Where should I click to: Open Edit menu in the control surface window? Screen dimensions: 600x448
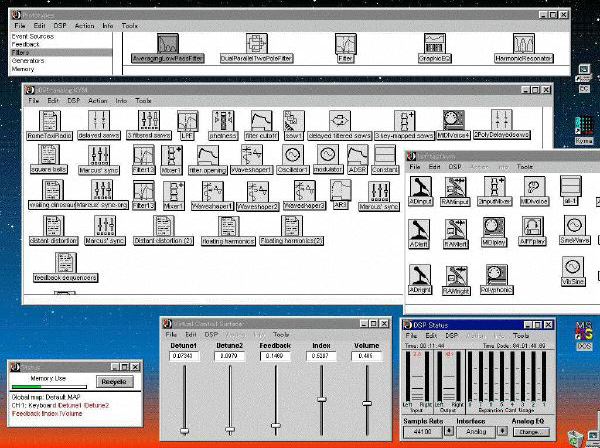click(191, 334)
